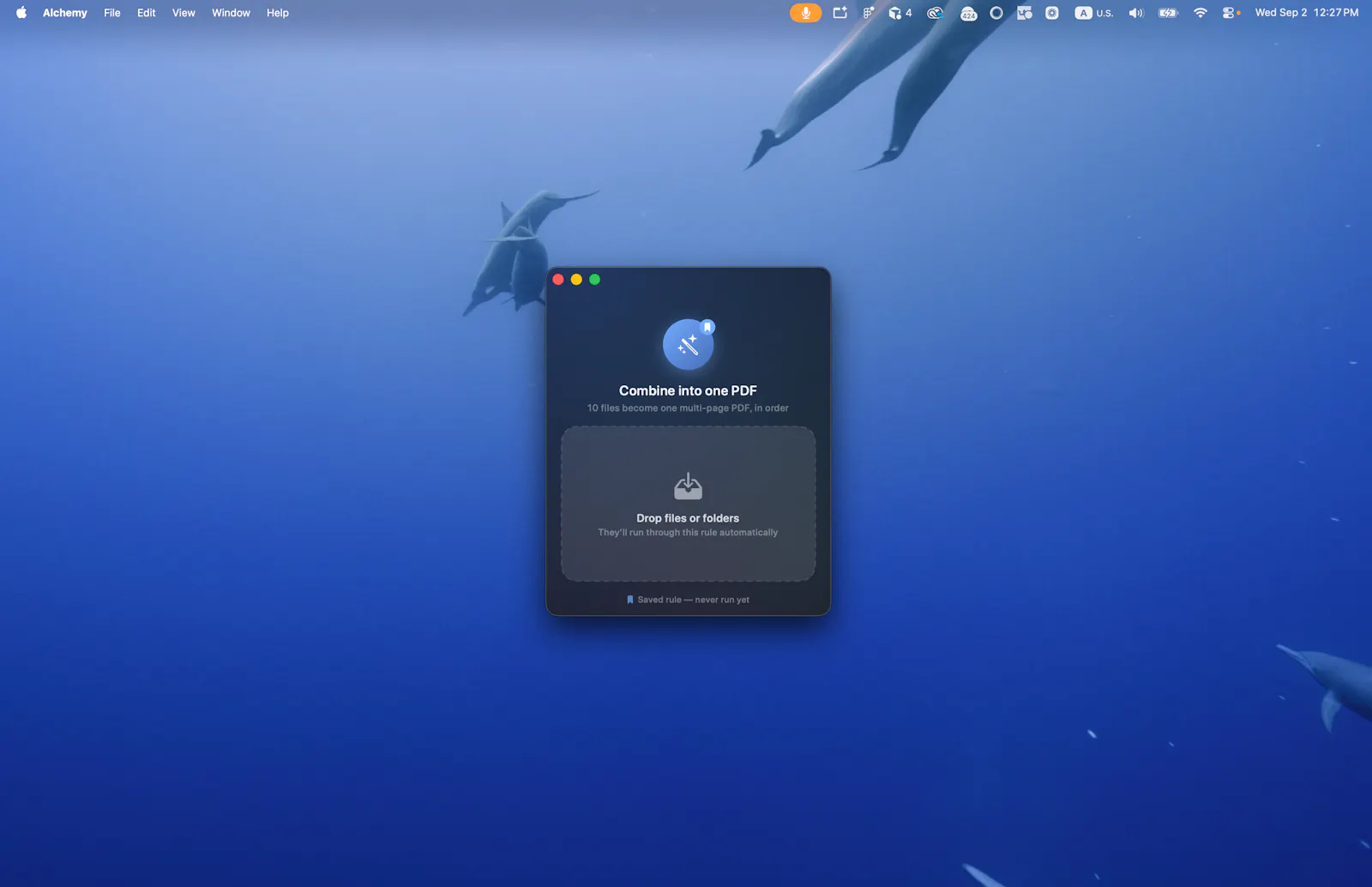Image resolution: width=1372 pixels, height=887 pixels.
Task: Click the cloud icon labeled 424
Action: click(x=968, y=13)
